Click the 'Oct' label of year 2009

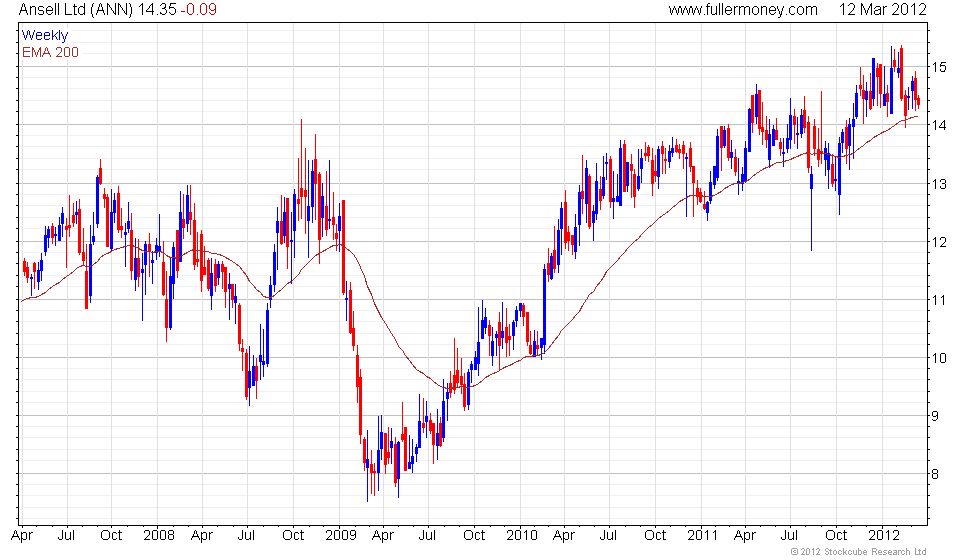pyautogui.click(x=474, y=536)
